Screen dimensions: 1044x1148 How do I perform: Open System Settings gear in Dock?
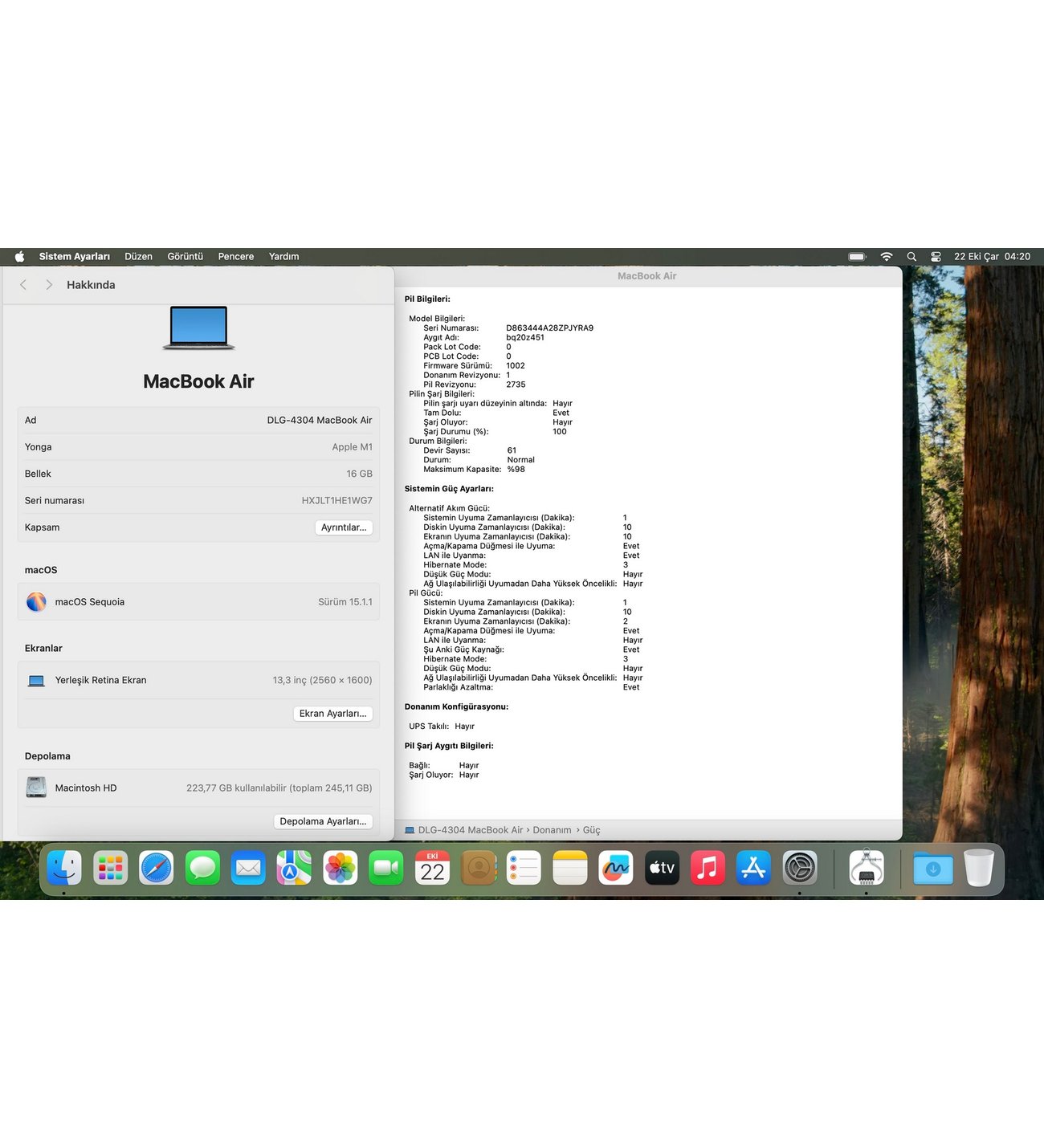pyautogui.click(x=800, y=868)
